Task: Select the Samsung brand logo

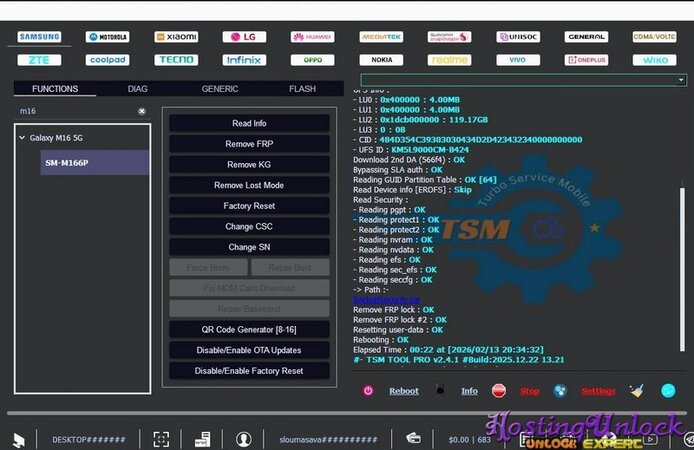Action: pos(39,37)
